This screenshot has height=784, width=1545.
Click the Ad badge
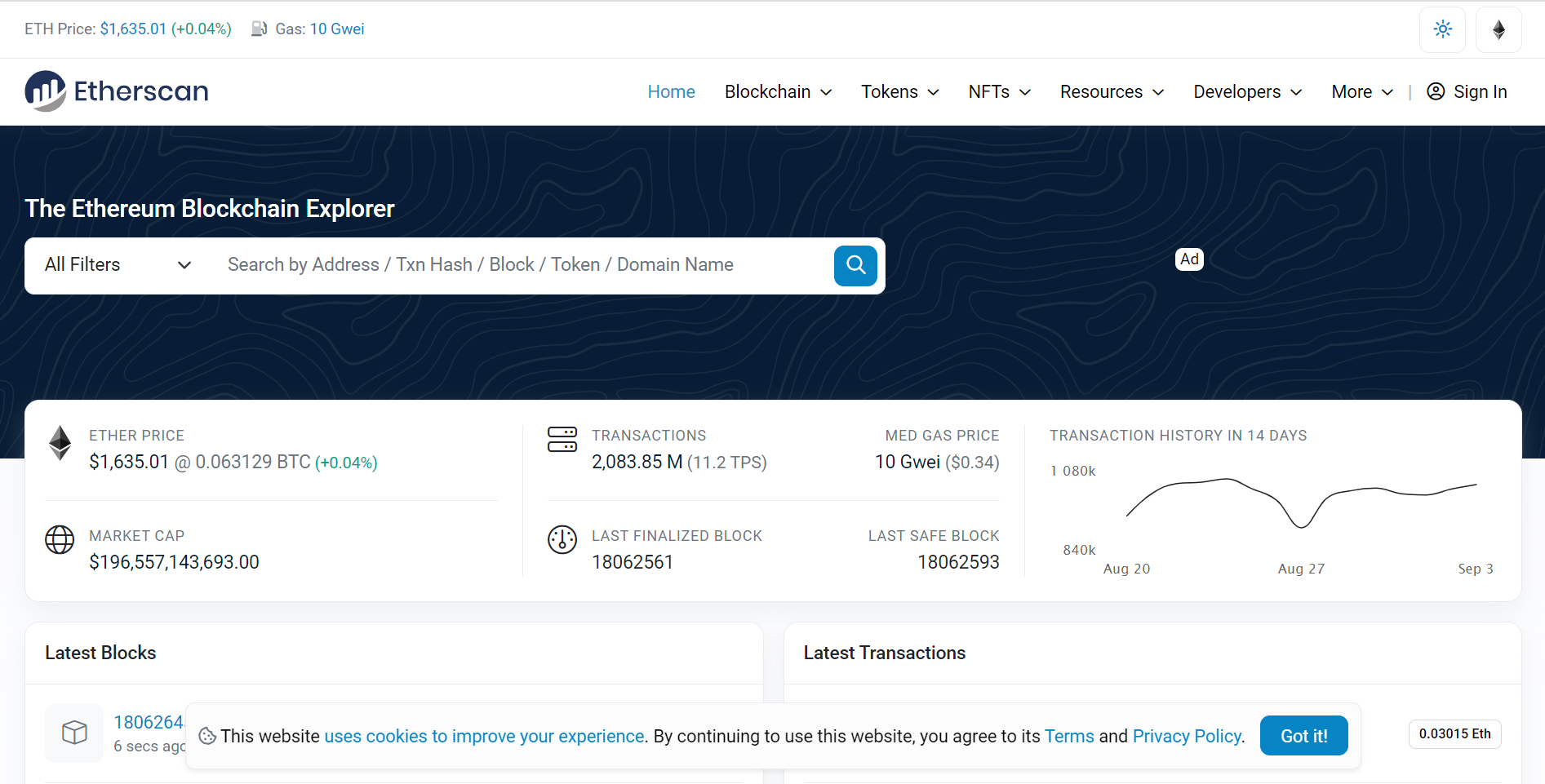1189,259
